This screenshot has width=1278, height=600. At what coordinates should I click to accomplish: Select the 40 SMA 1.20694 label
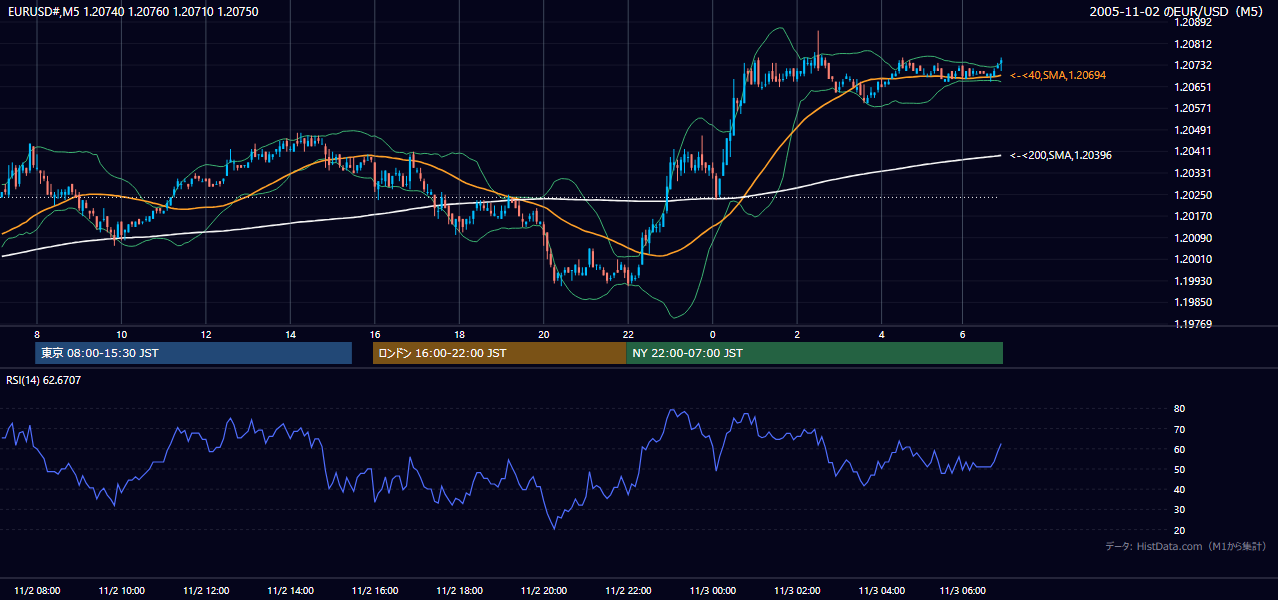point(1058,75)
